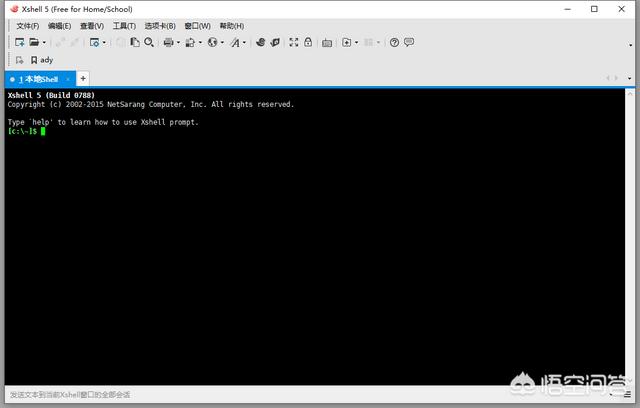The height and width of the screenshot is (408, 640).
Task: Expand the Open session dropdown arrow
Action: tap(44, 42)
